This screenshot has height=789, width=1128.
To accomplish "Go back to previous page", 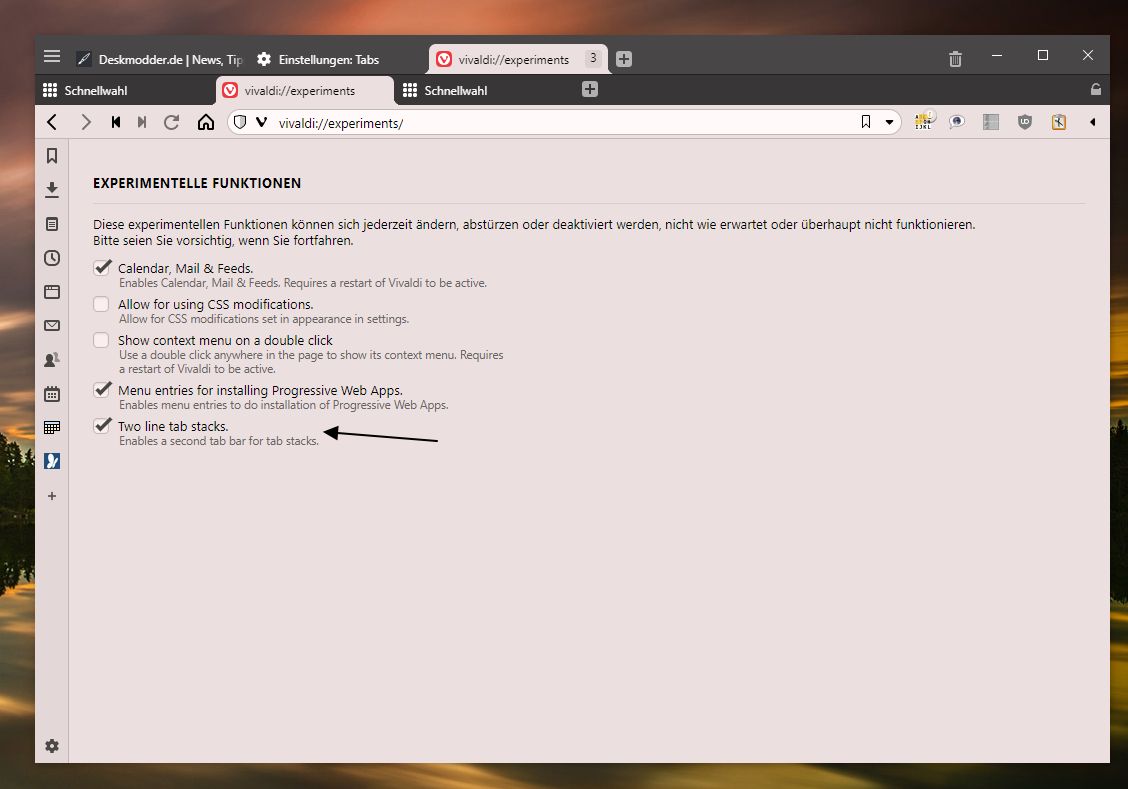I will pos(52,122).
